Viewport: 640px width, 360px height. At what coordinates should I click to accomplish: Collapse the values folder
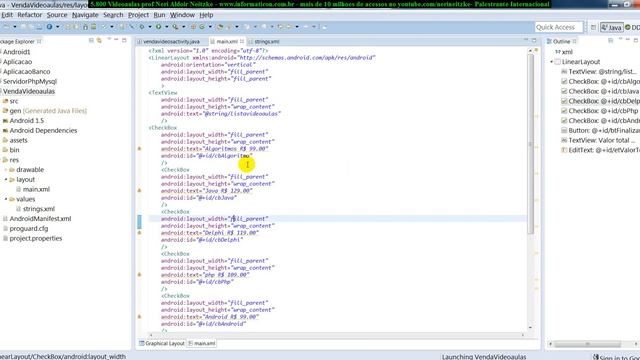tap(6, 199)
